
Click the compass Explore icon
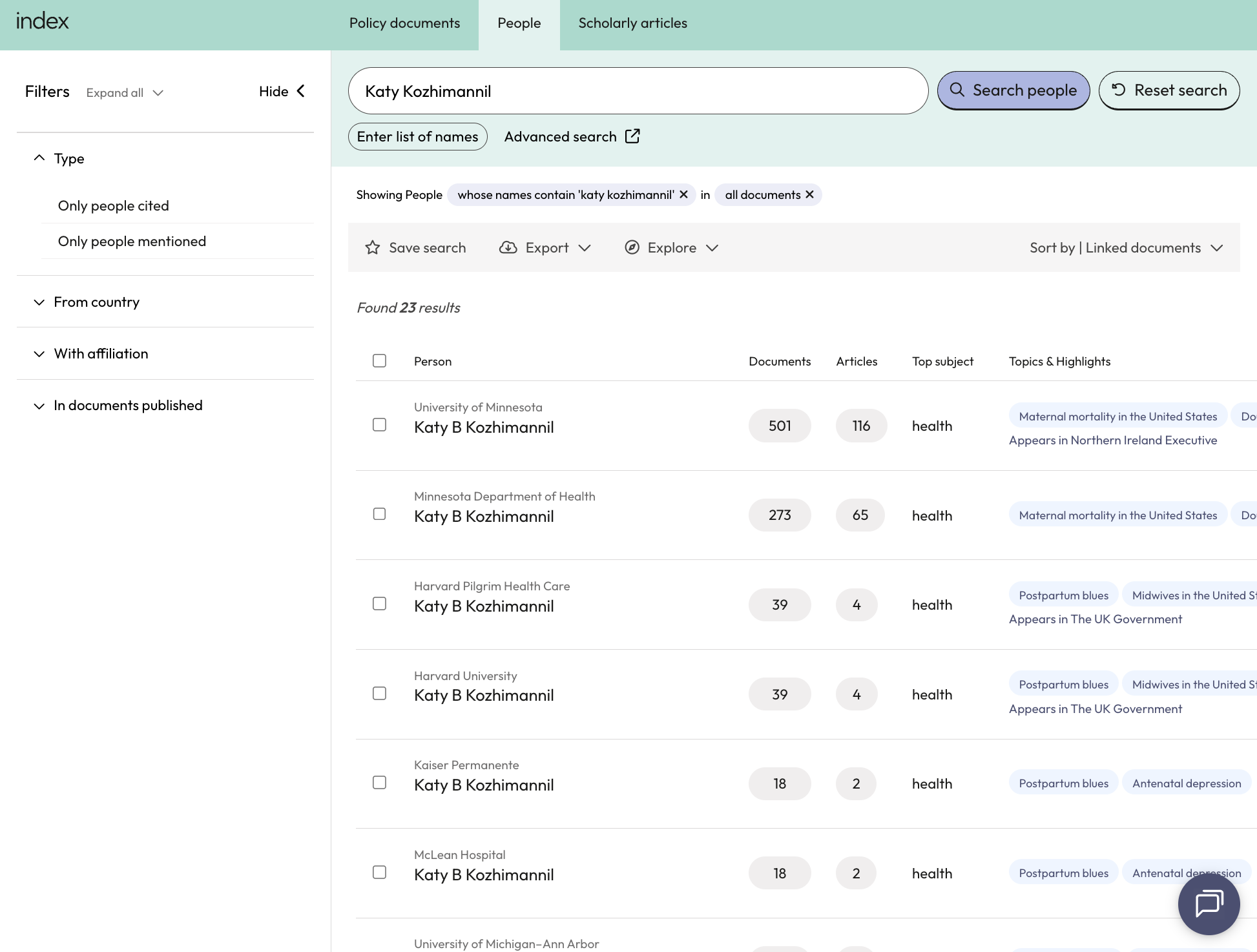(632, 247)
